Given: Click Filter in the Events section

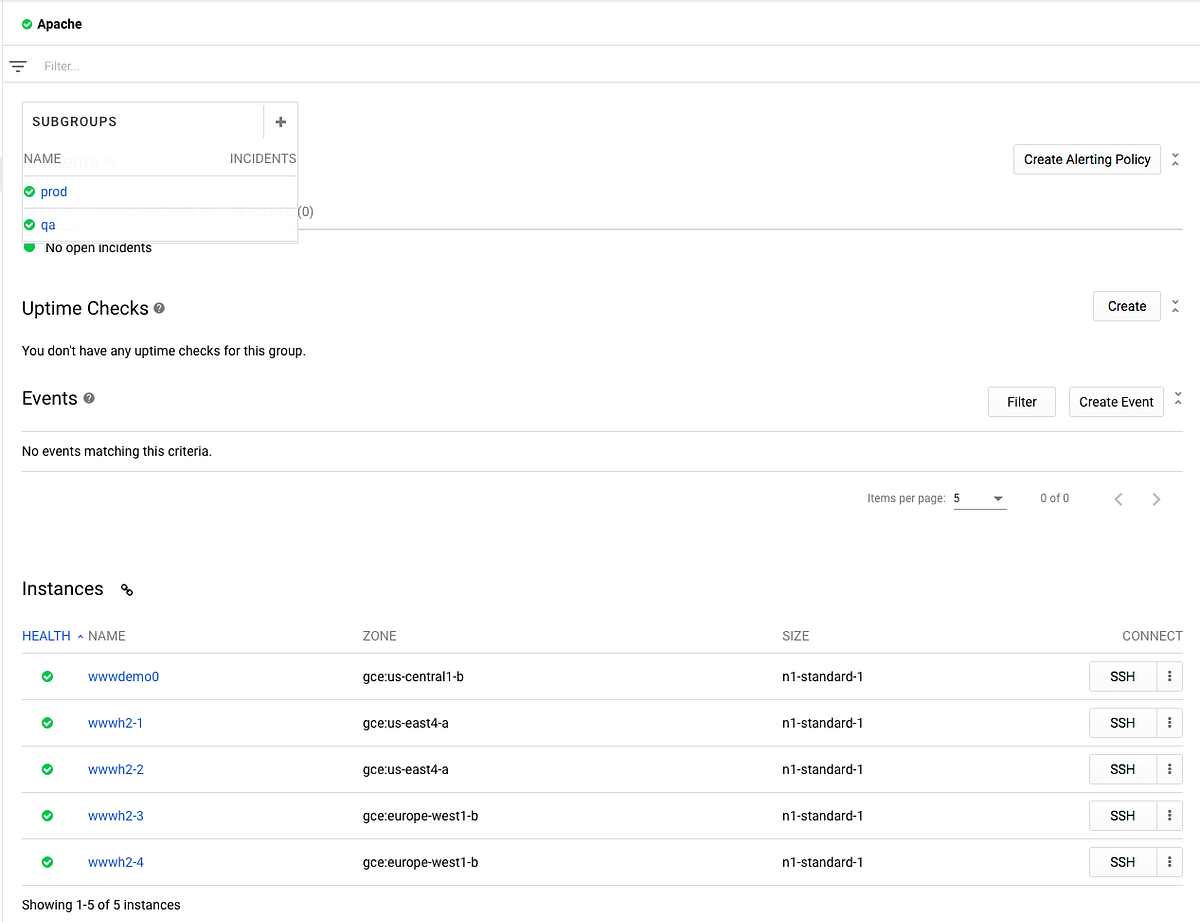Looking at the screenshot, I should click(1021, 401).
